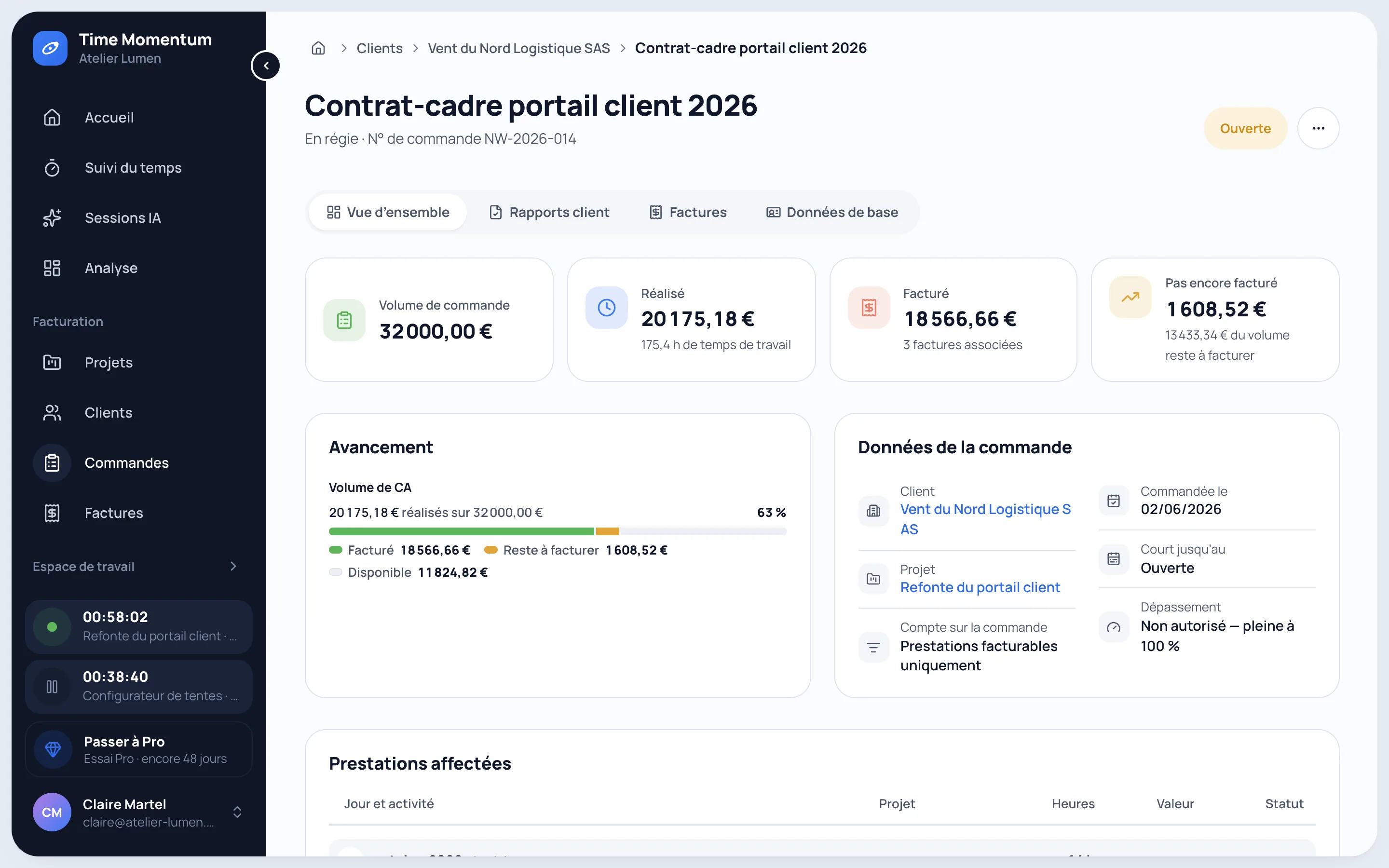This screenshot has height=868, width=1389.
Task: Open Suivi du temps stopwatch icon
Action: coord(52,168)
